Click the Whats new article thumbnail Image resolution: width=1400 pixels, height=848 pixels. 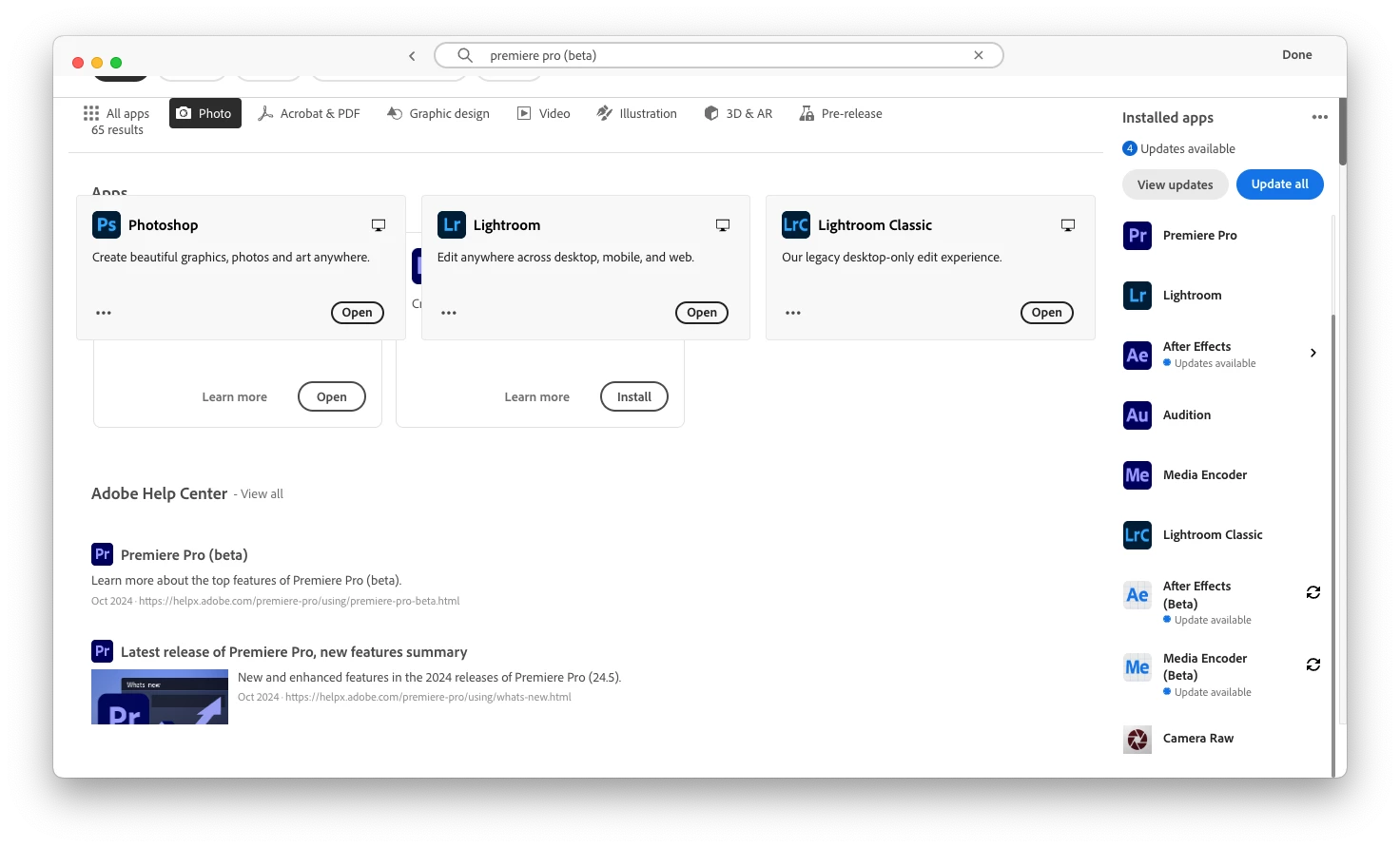(x=160, y=697)
